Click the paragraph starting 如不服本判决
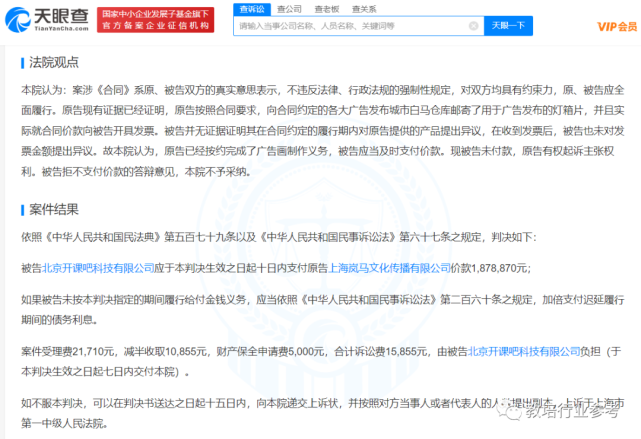This screenshot has width=641, height=439. (x=323, y=413)
